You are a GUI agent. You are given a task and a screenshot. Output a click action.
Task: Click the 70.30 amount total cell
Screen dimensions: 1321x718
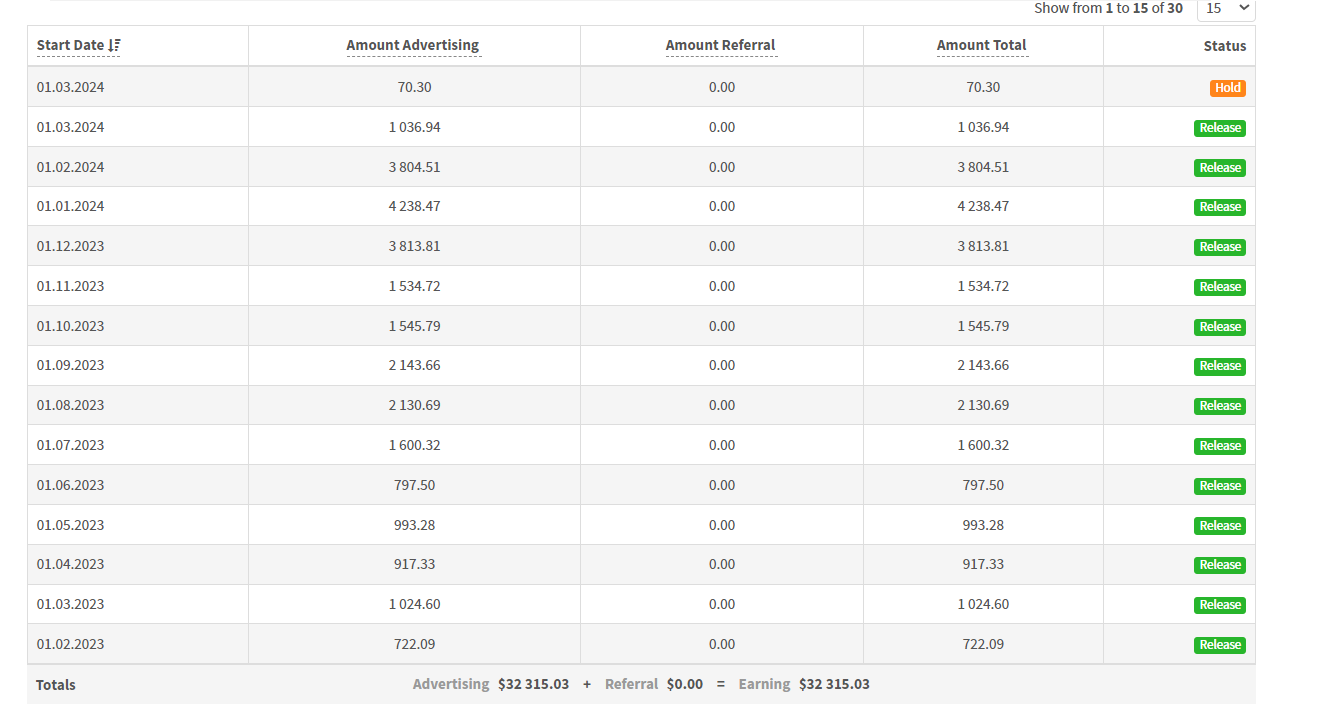click(x=982, y=88)
